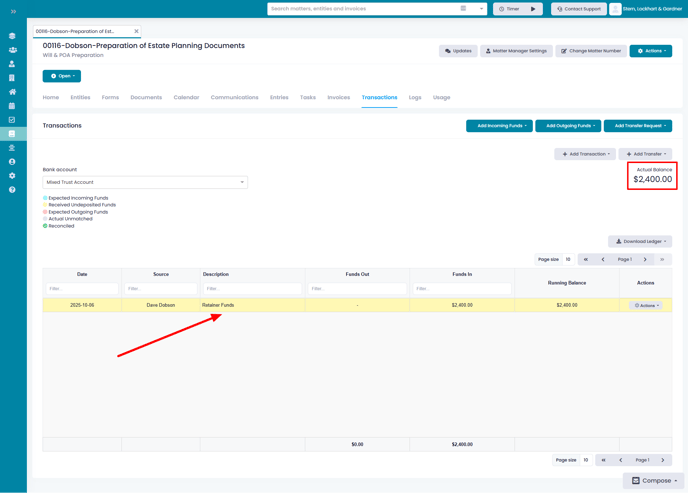Close the 00116-Dobson matter tab
Image resolution: width=688 pixels, height=493 pixels.
click(x=137, y=31)
